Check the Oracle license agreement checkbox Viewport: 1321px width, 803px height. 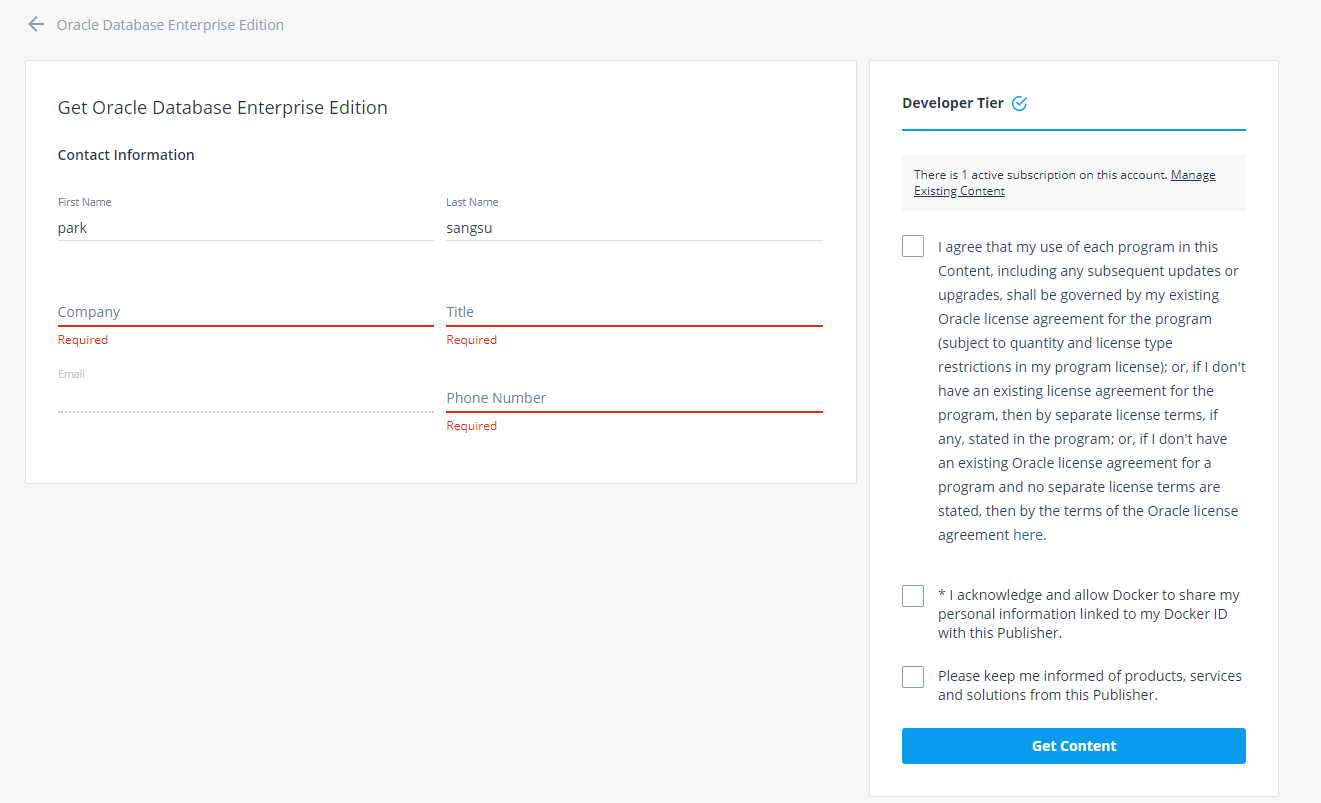tap(913, 246)
